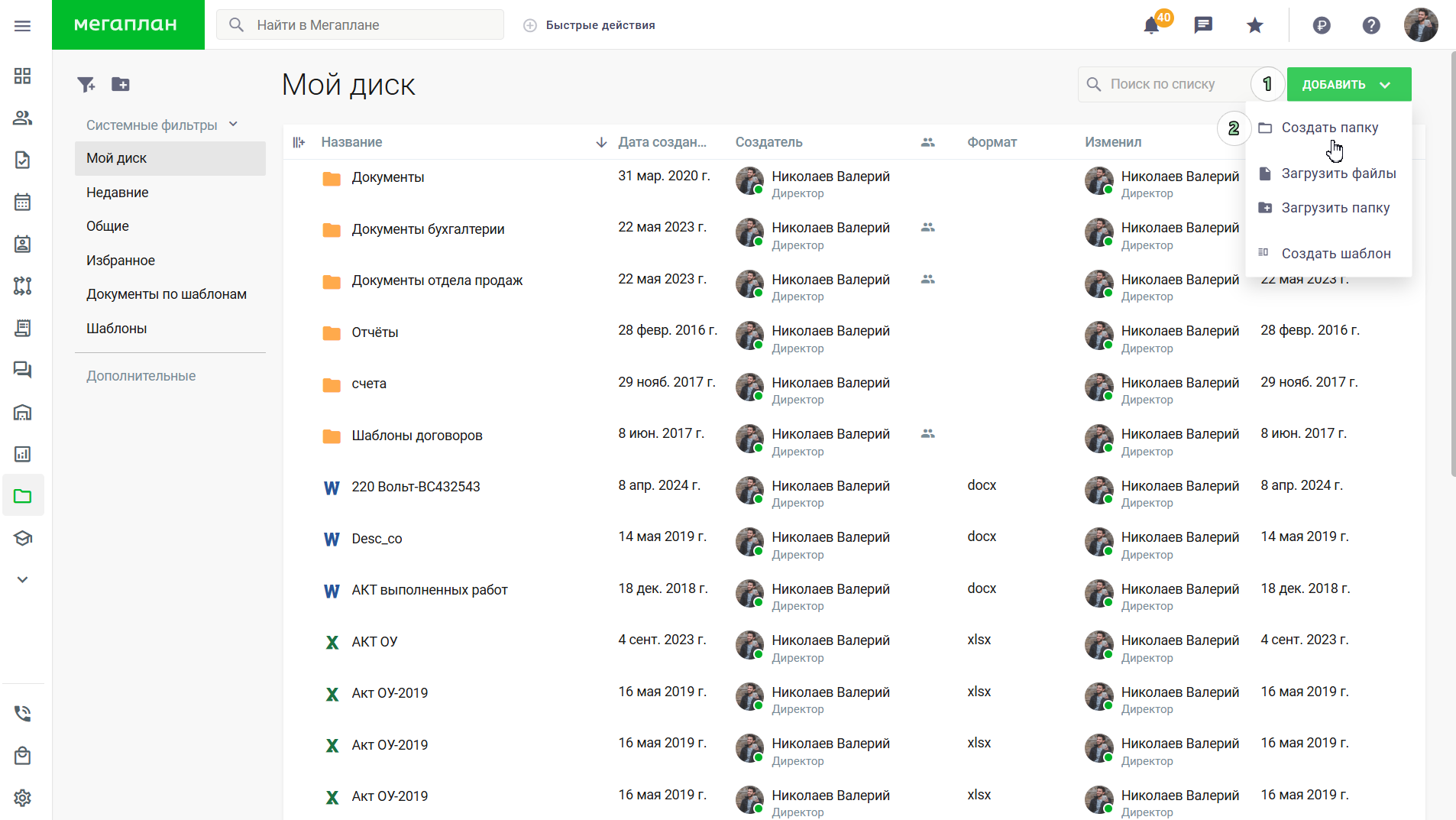Select Создать папку from the menu

[x=1328, y=128]
